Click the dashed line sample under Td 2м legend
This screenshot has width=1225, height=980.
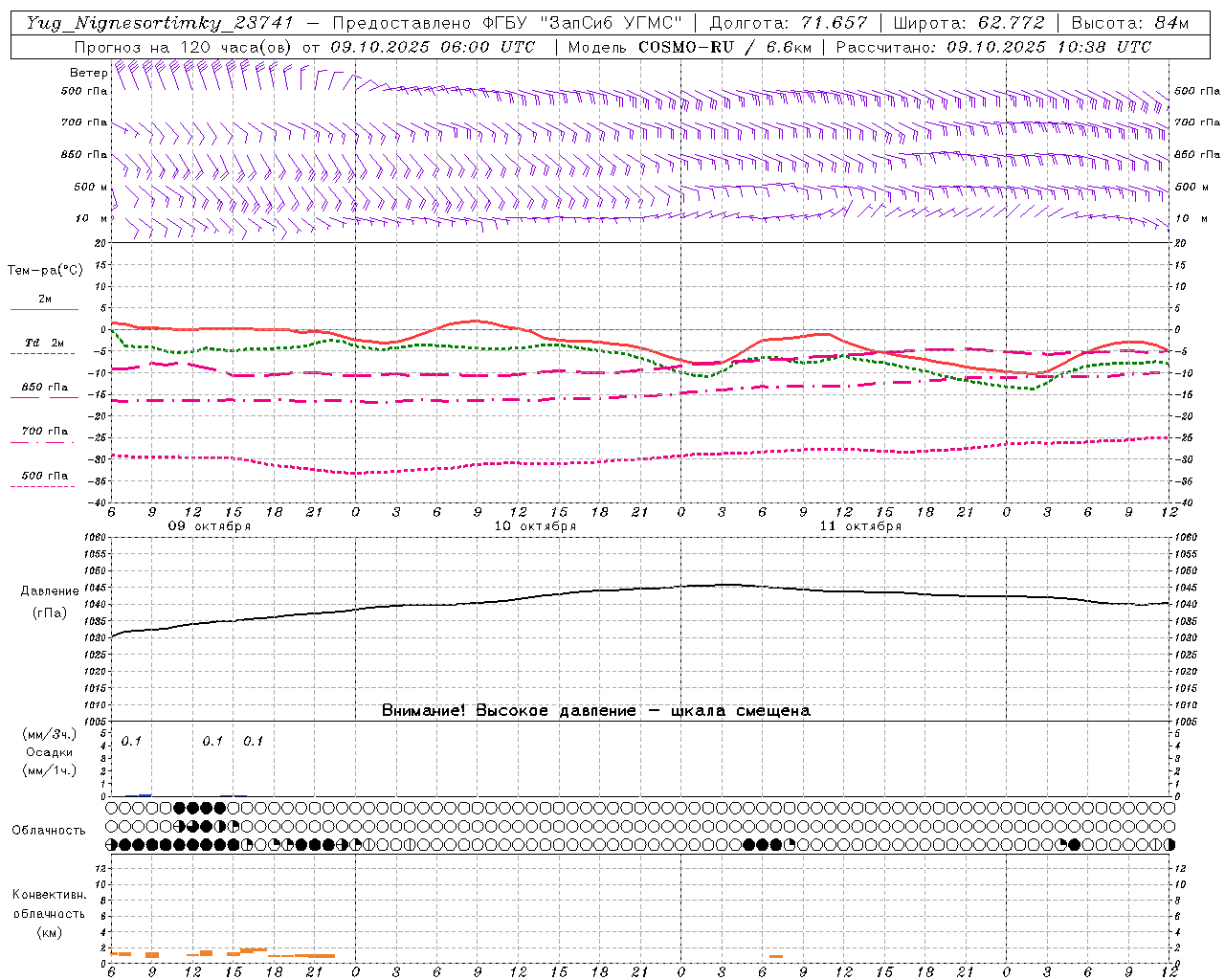43,353
